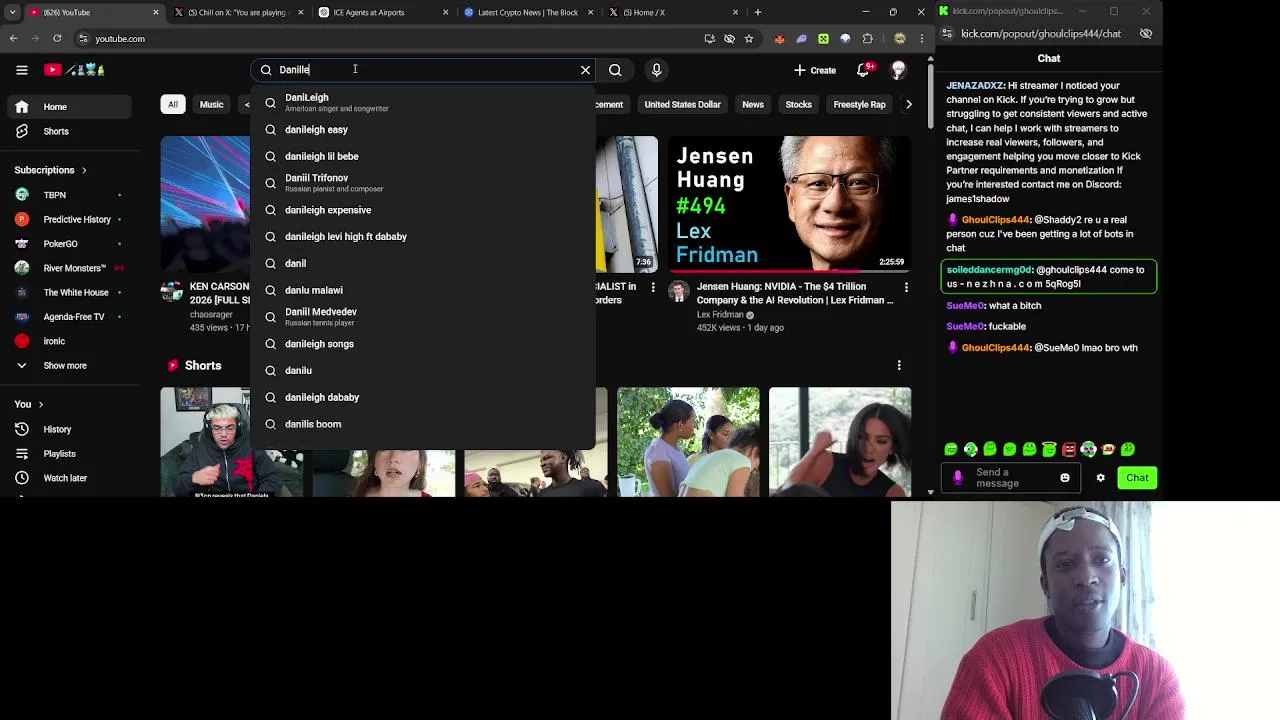Viewport: 1280px width, 720px height.
Task: Select the Stocks filter chip
Action: click(798, 104)
